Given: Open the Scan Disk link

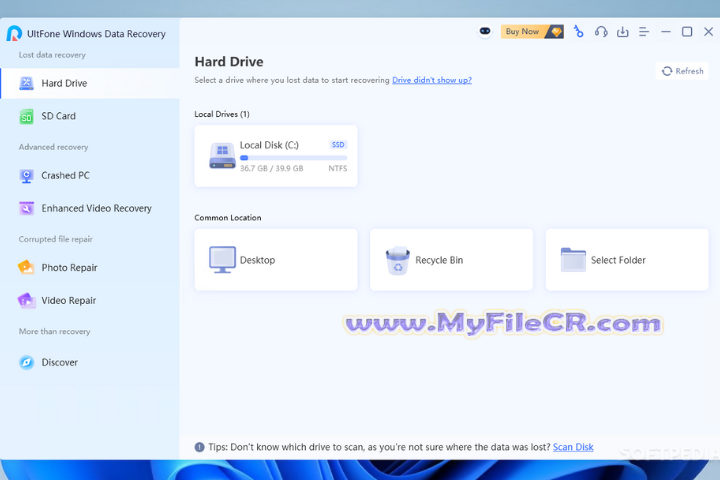Looking at the screenshot, I should [573, 447].
